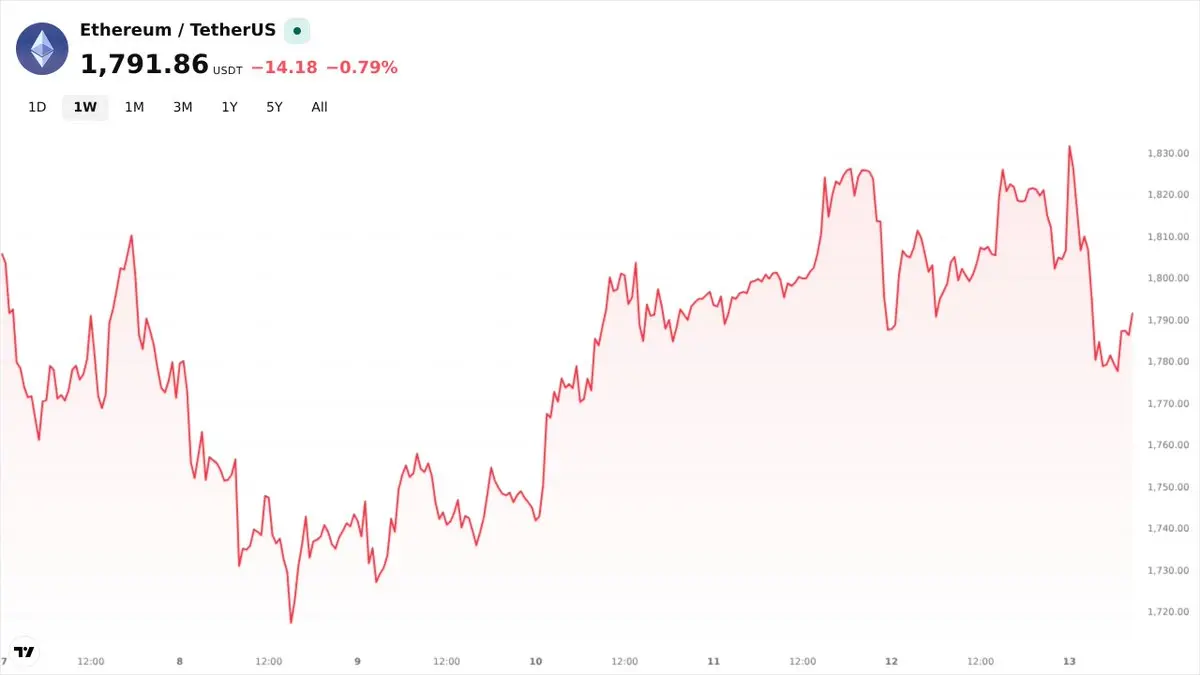Image resolution: width=1200 pixels, height=675 pixels.
Task: Click the 1,791.86 price value
Action: 144,65
